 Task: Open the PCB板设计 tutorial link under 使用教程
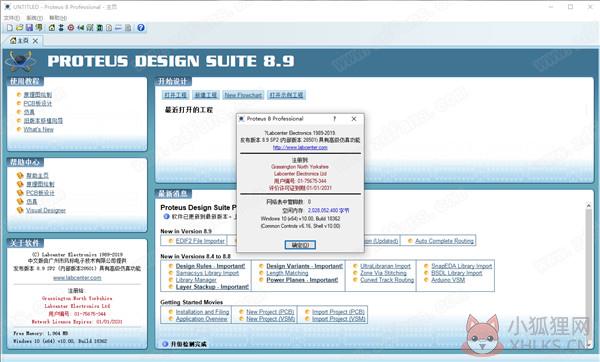coord(38,103)
